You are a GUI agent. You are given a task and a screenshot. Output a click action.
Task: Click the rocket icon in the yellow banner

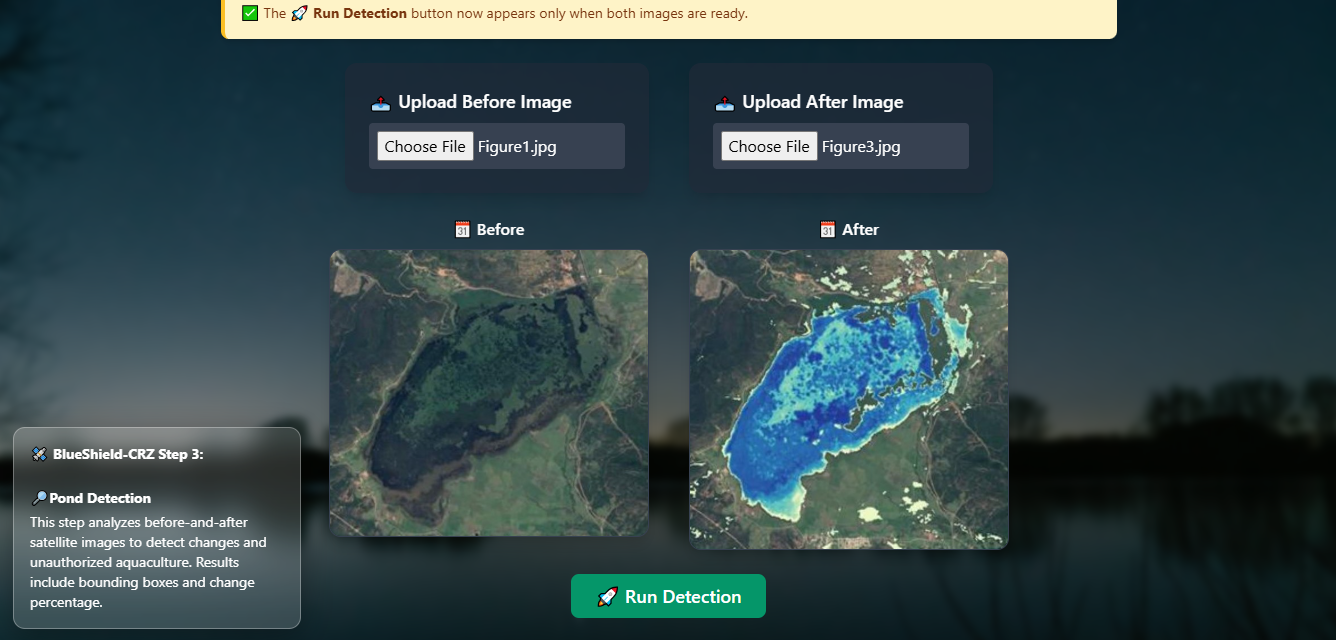[299, 13]
